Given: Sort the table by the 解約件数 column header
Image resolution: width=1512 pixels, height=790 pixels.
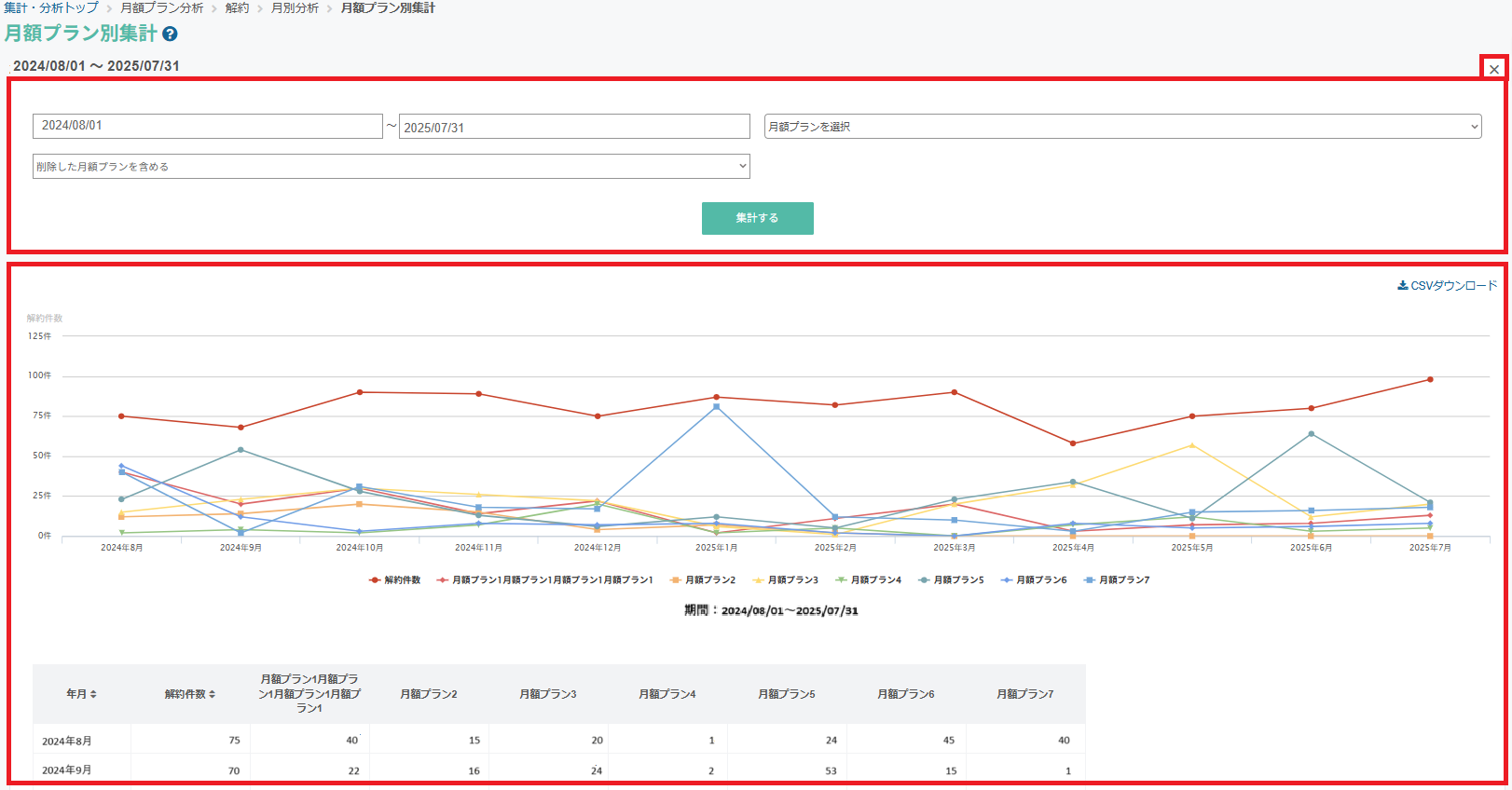Looking at the screenshot, I should (190, 694).
